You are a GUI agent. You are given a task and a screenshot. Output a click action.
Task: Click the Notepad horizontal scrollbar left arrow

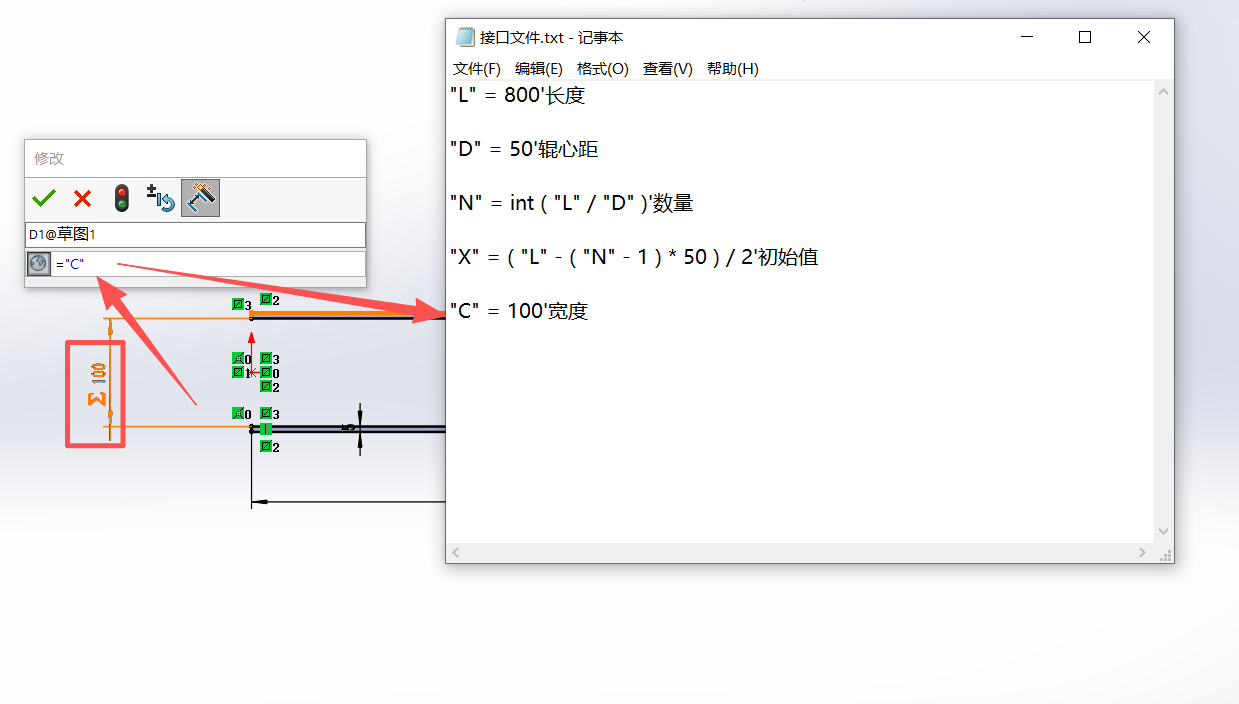456,553
